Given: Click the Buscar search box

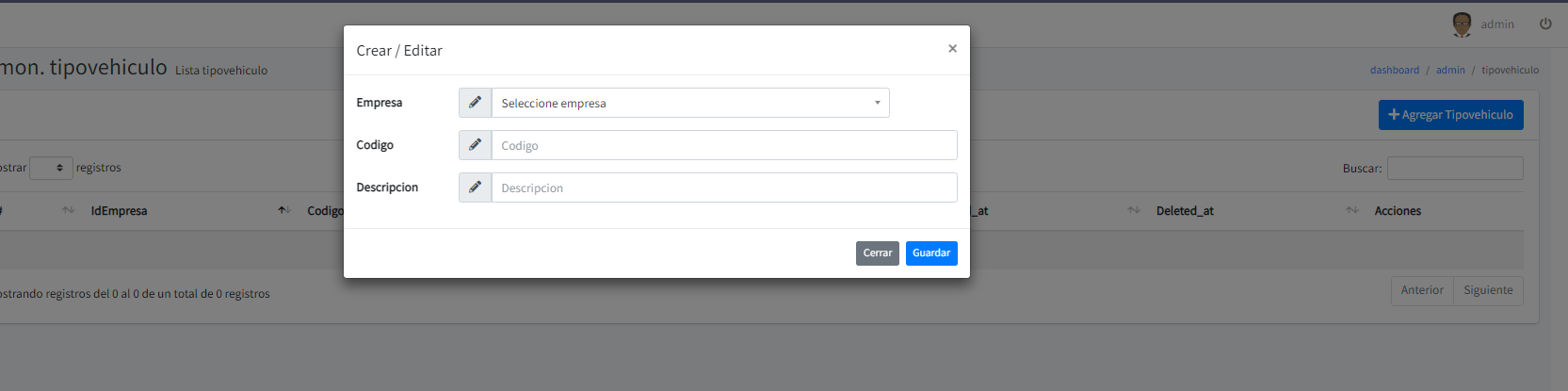Looking at the screenshot, I should click(1454, 168).
